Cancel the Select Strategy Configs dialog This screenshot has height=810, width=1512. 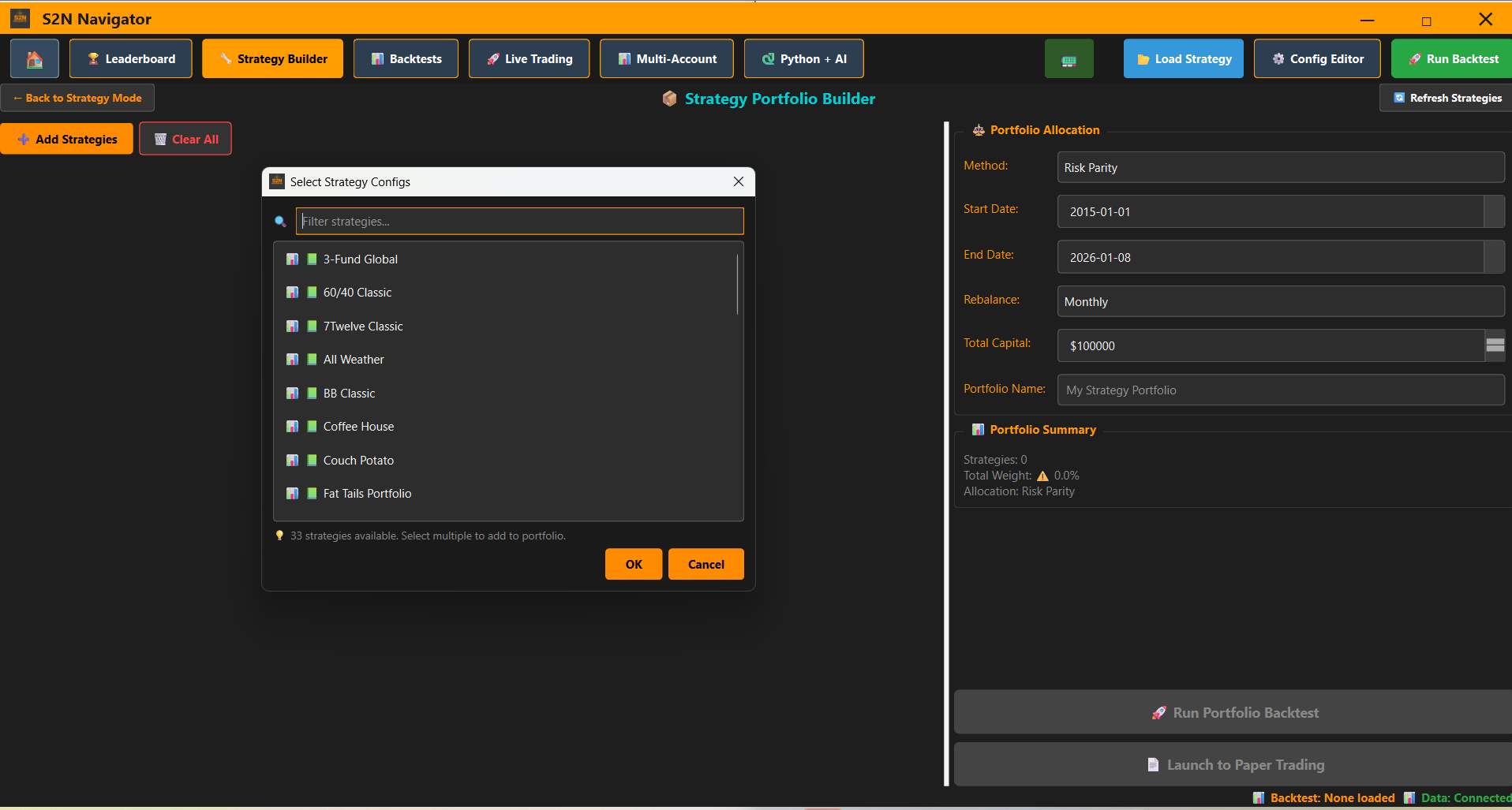(706, 565)
